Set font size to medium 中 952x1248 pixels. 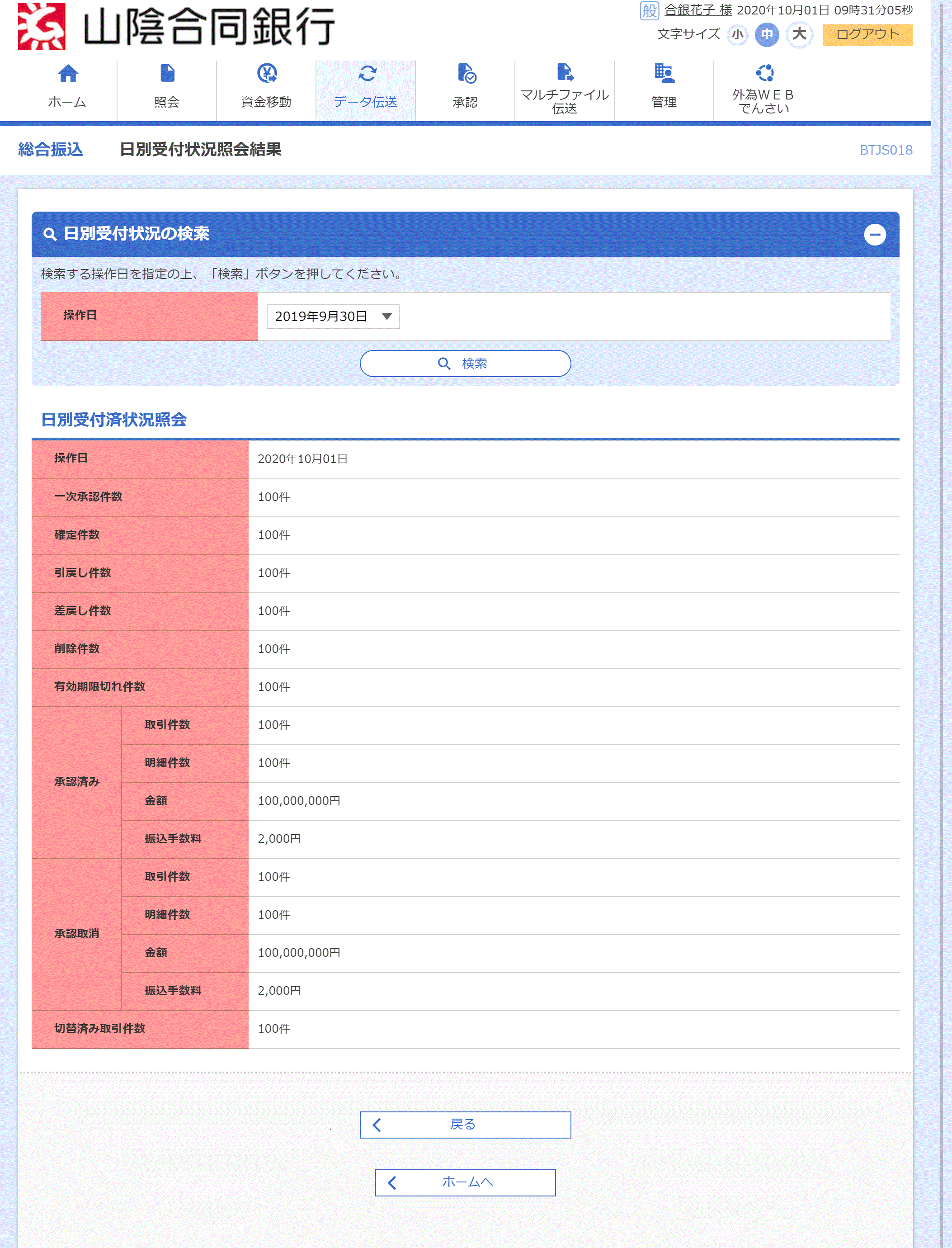[x=767, y=34]
